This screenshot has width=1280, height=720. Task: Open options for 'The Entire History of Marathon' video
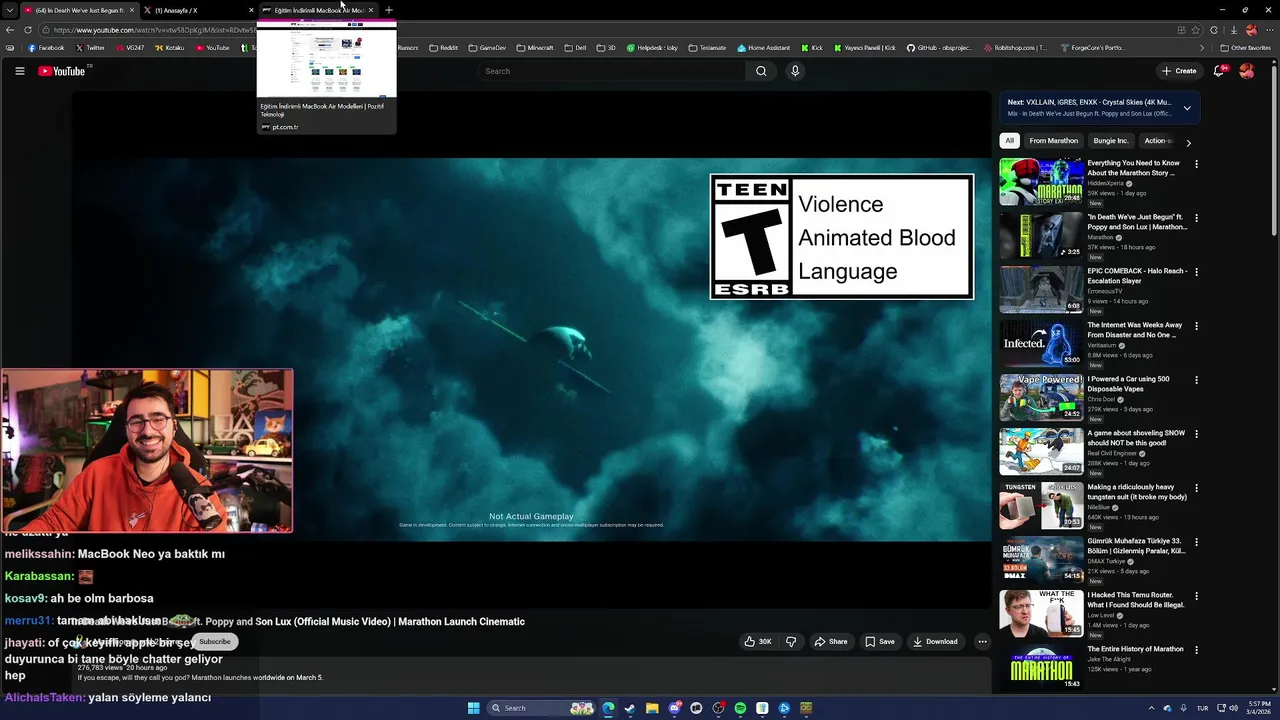[1196, 650]
